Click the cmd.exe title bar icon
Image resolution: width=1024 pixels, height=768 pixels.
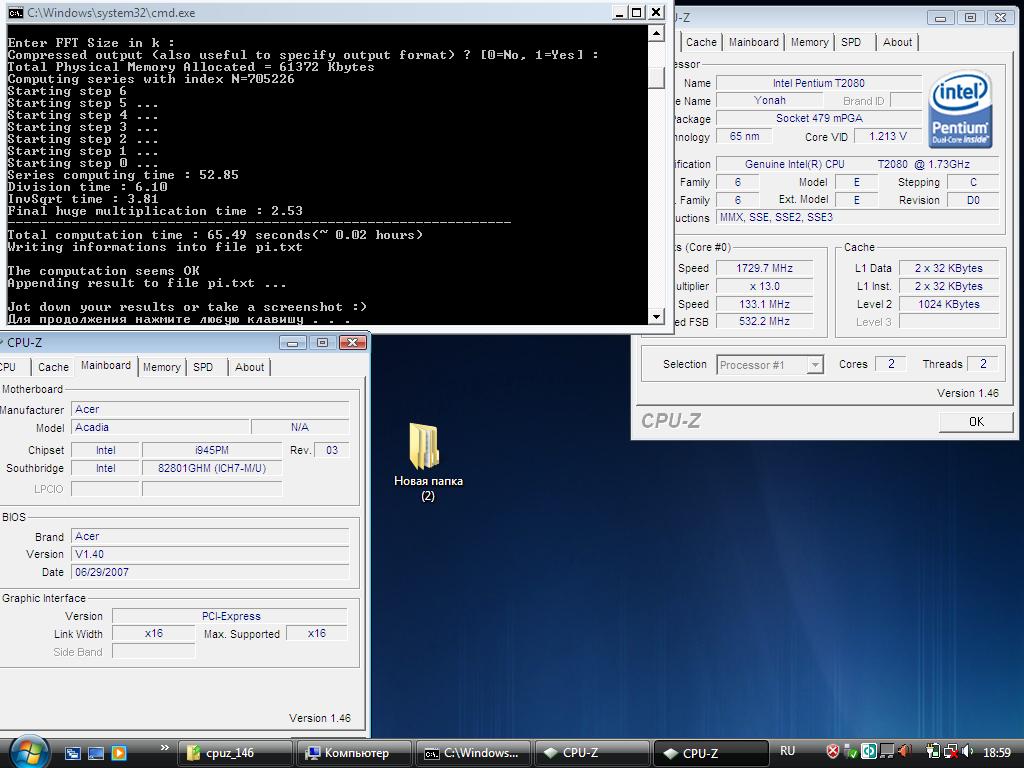click(x=16, y=12)
